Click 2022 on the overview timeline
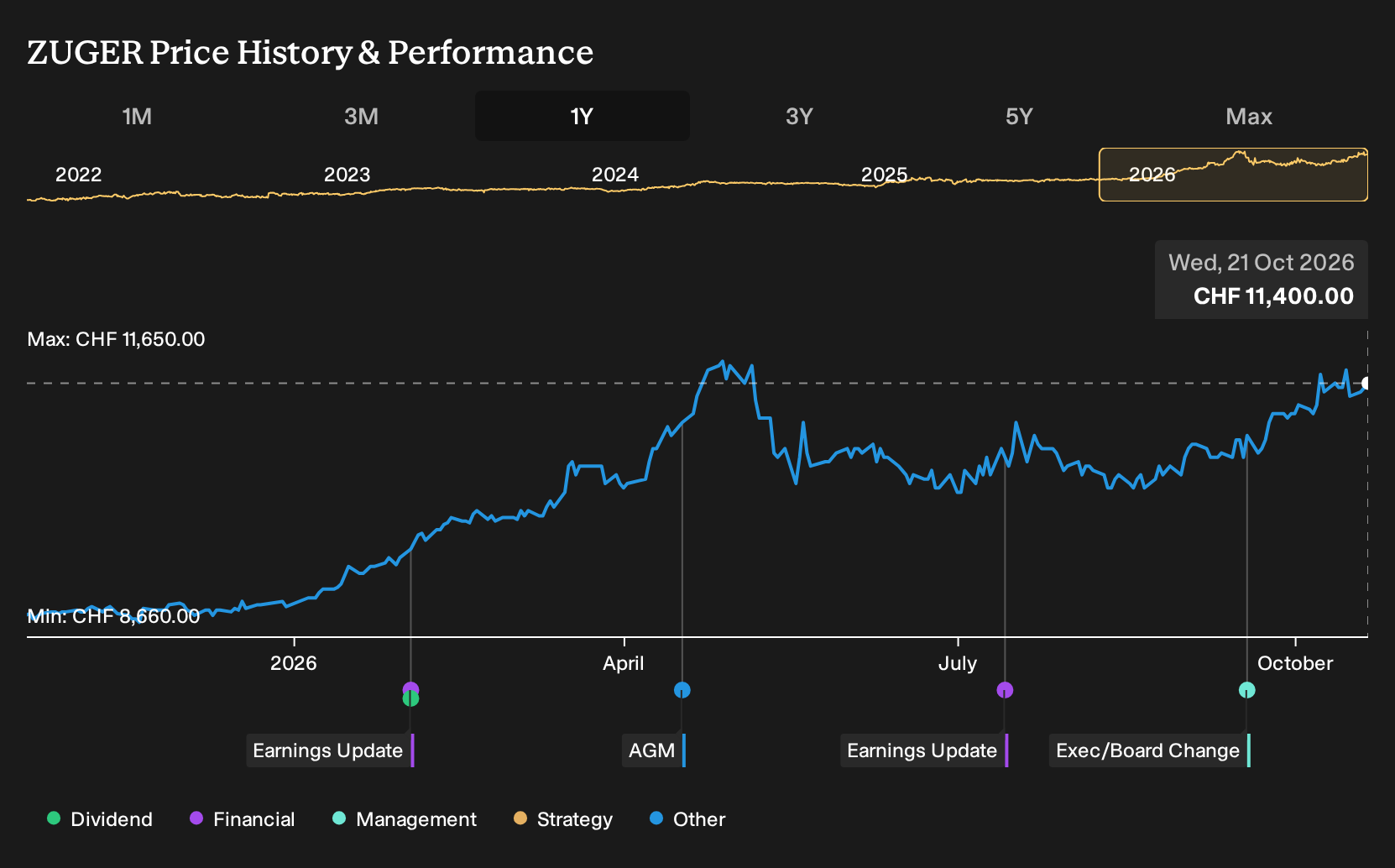The height and width of the screenshot is (868, 1395). [x=78, y=175]
